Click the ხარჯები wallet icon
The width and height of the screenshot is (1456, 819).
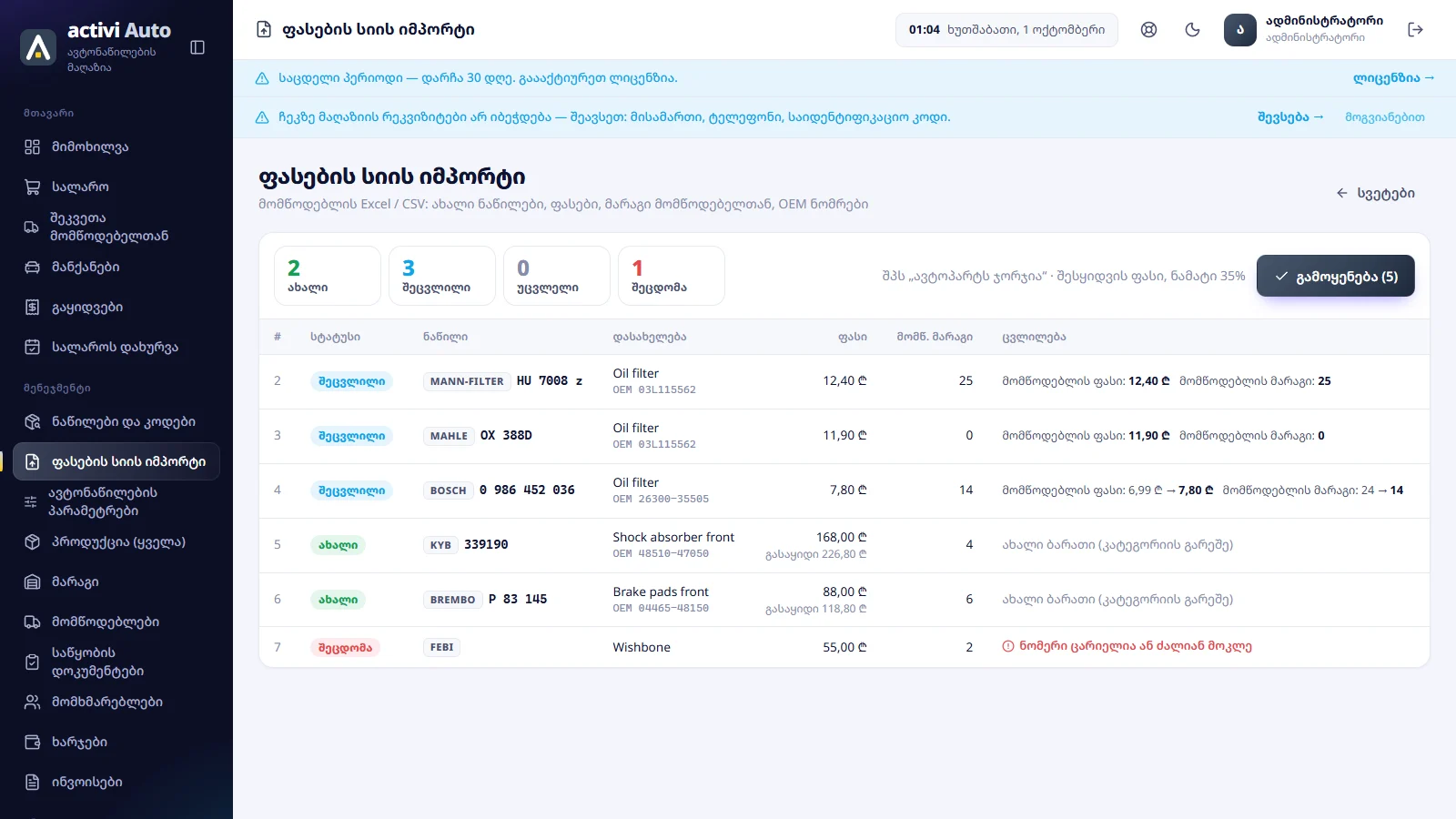click(33, 743)
